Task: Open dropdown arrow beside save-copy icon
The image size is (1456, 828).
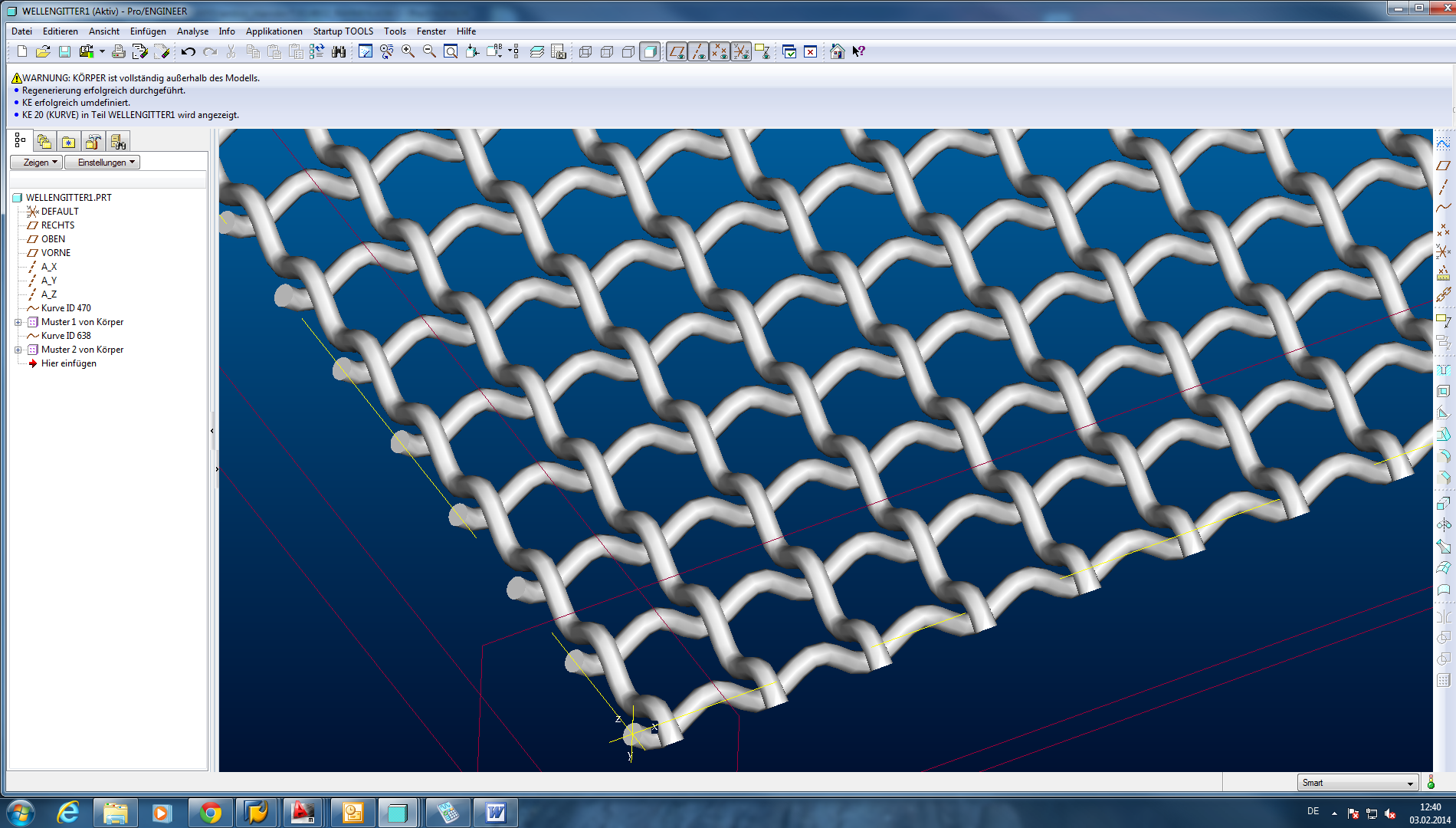Action: (102, 51)
